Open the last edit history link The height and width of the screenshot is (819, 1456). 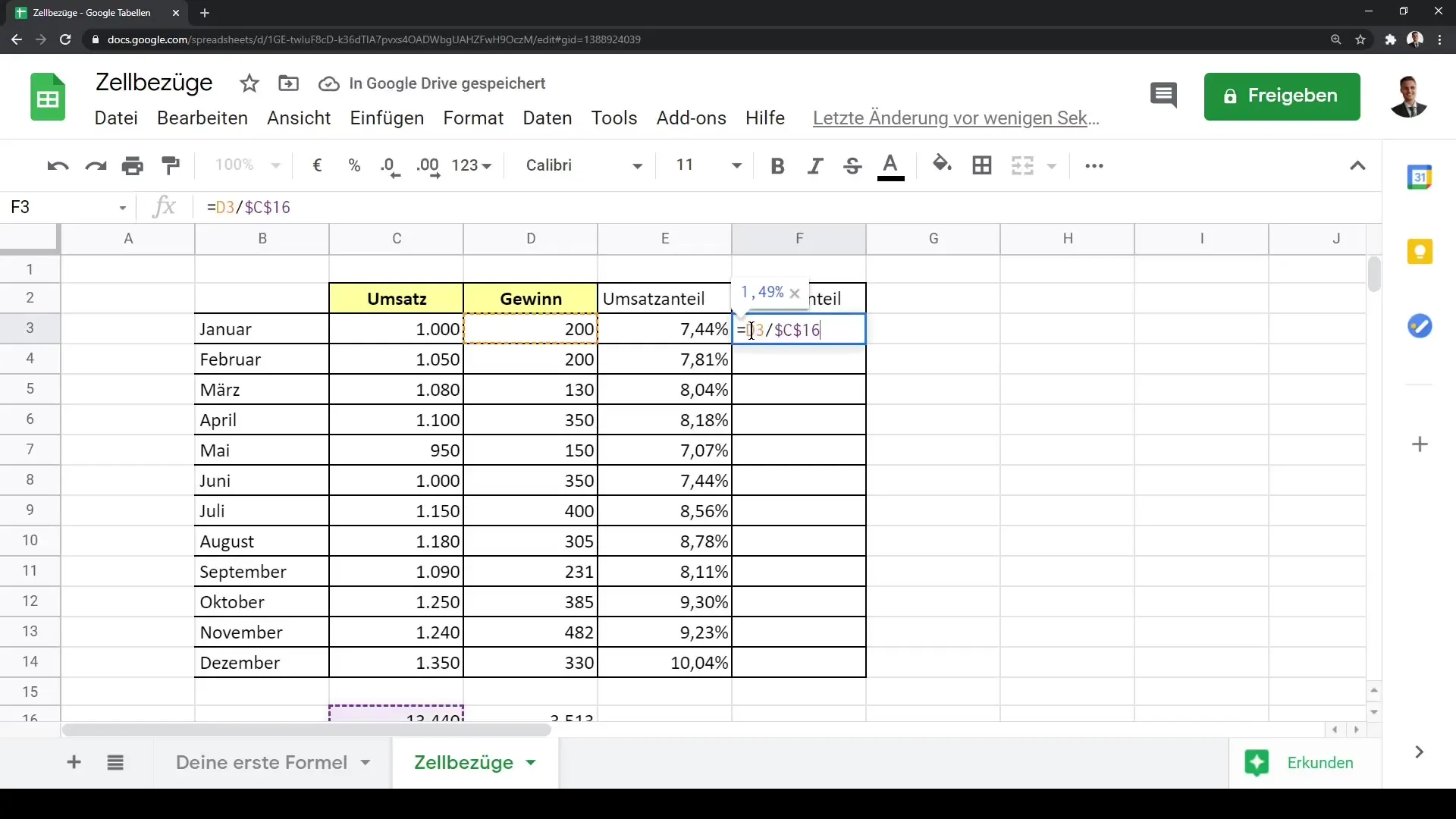(956, 118)
